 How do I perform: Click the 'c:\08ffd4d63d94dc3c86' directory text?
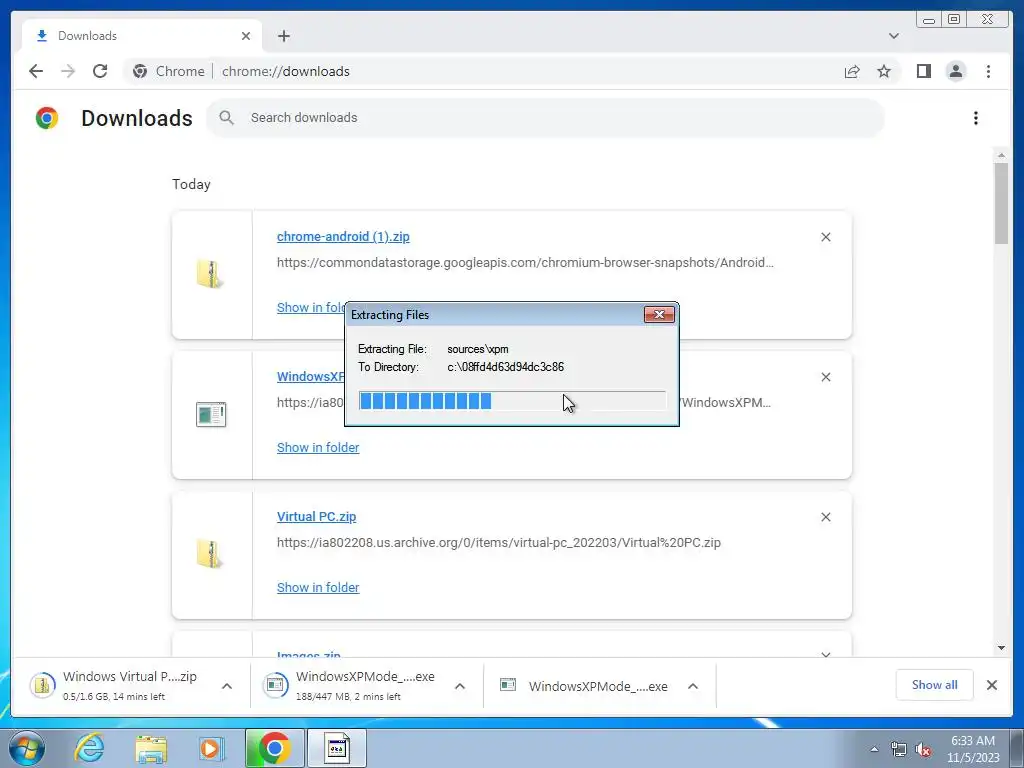pyautogui.click(x=505, y=367)
